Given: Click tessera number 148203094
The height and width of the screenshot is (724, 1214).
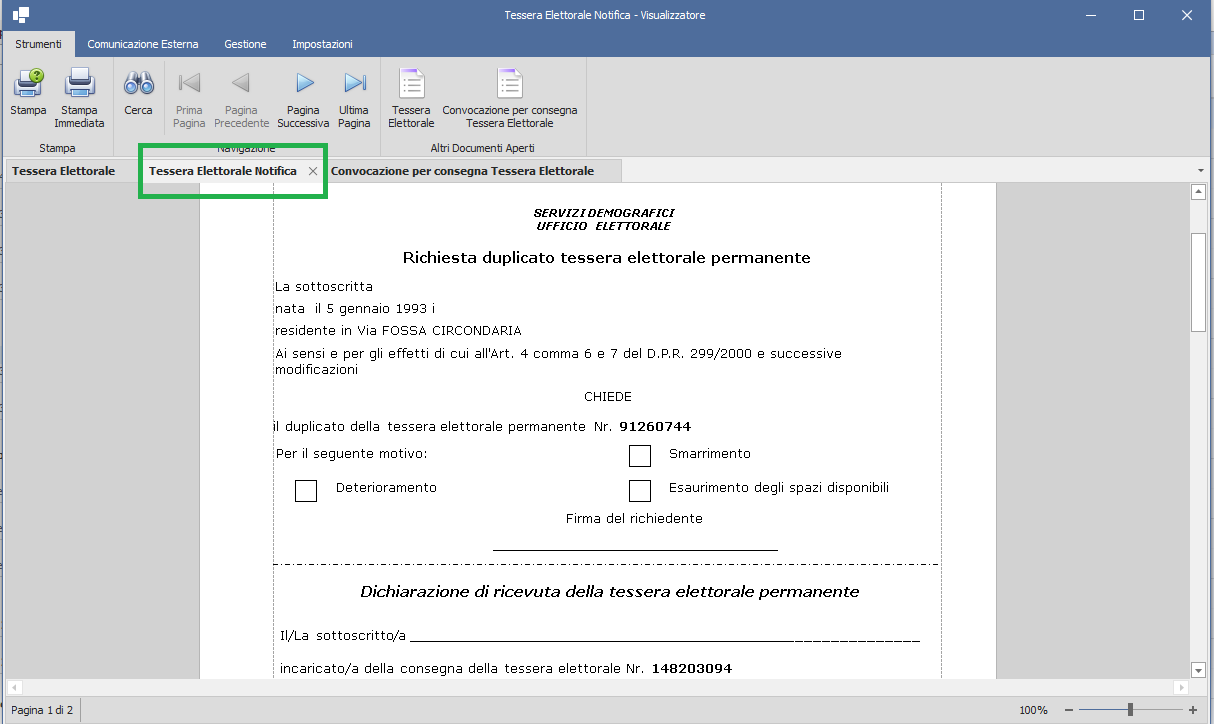Looking at the screenshot, I should click(x=692, y=668).
